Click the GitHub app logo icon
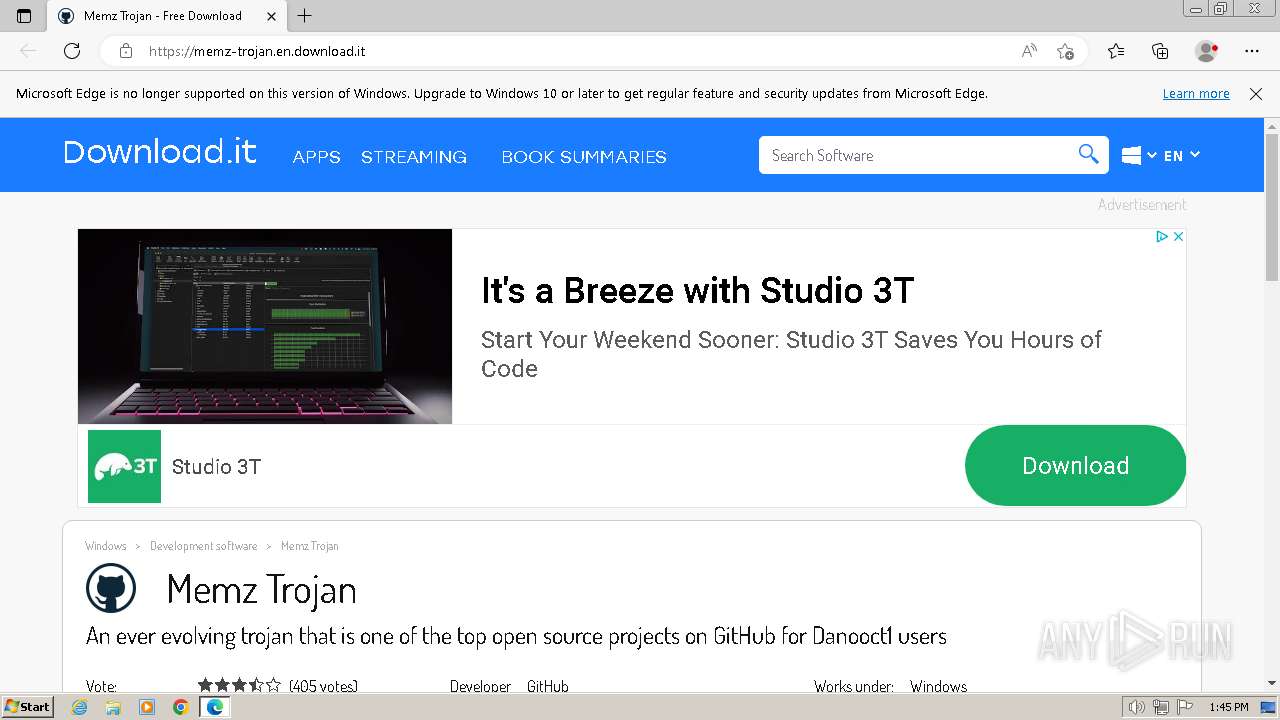This screenshot has width=1280, height=720. [x=111, y=588]
